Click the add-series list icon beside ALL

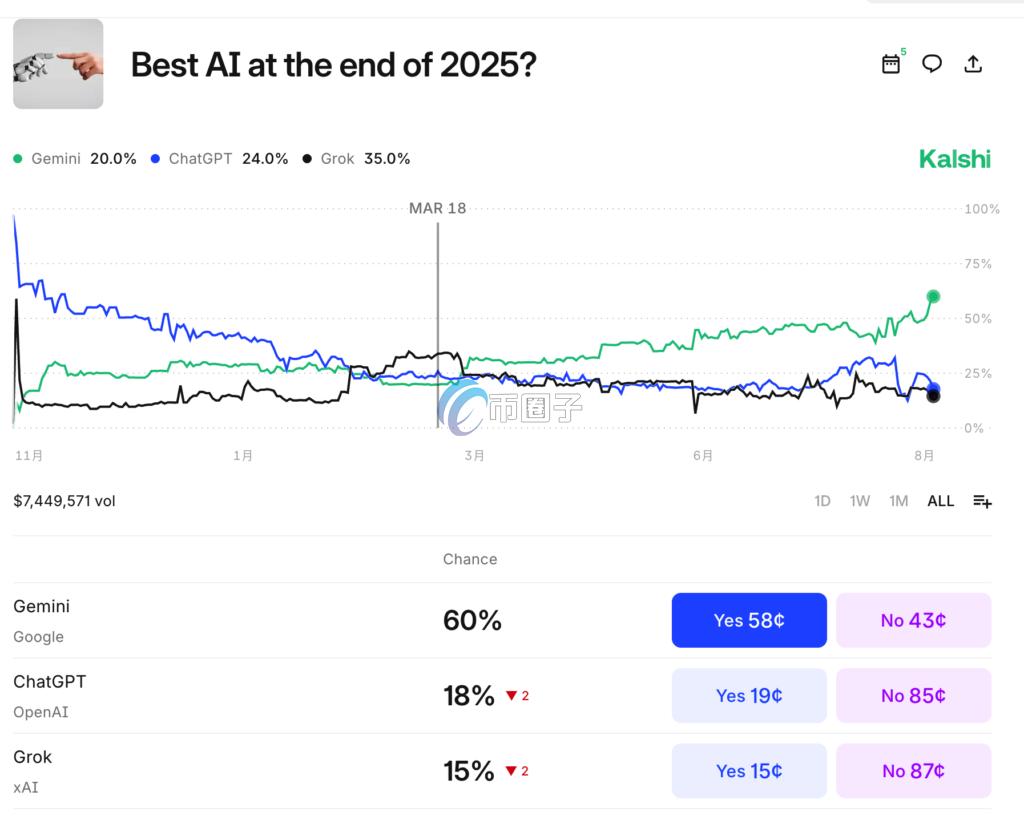(982, 501)
